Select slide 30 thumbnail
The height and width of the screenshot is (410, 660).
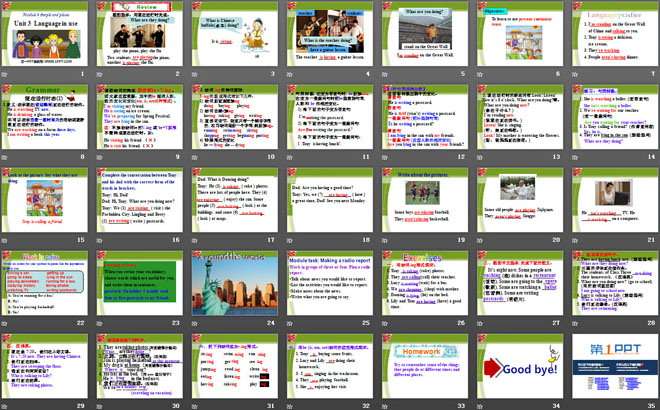point(140,365)
